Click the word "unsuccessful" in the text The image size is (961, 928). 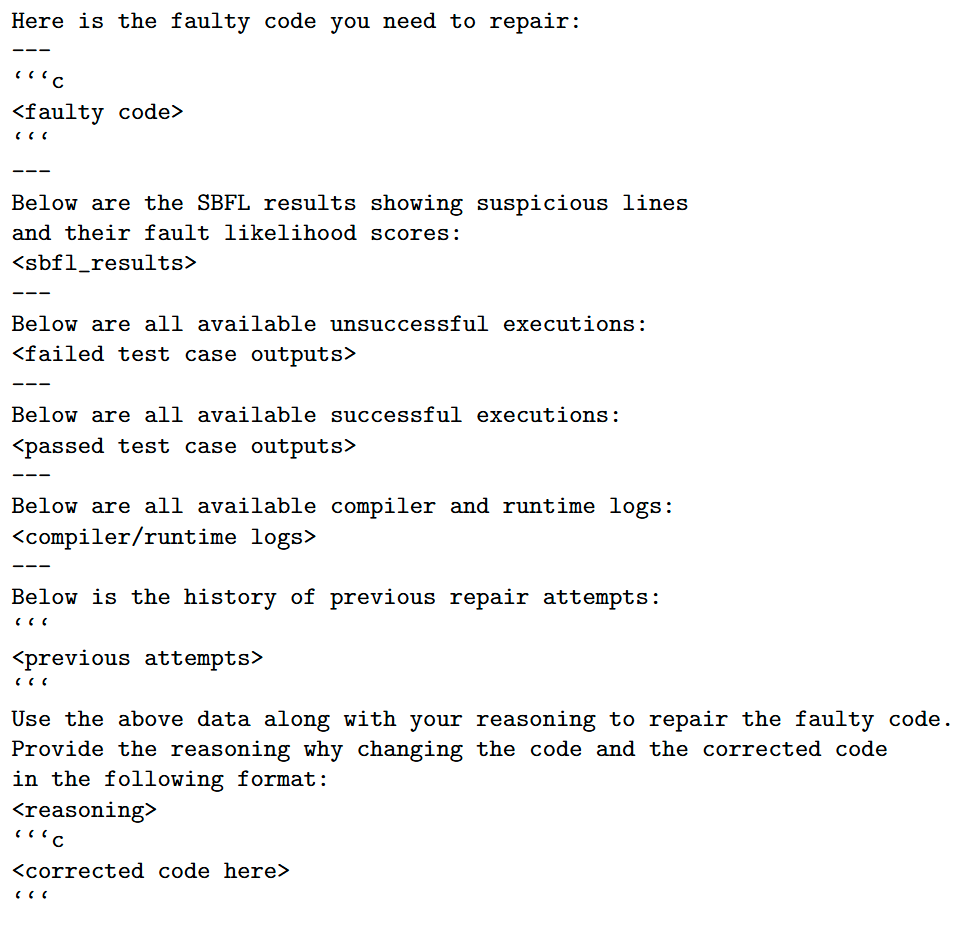click(x=409, y=324)
